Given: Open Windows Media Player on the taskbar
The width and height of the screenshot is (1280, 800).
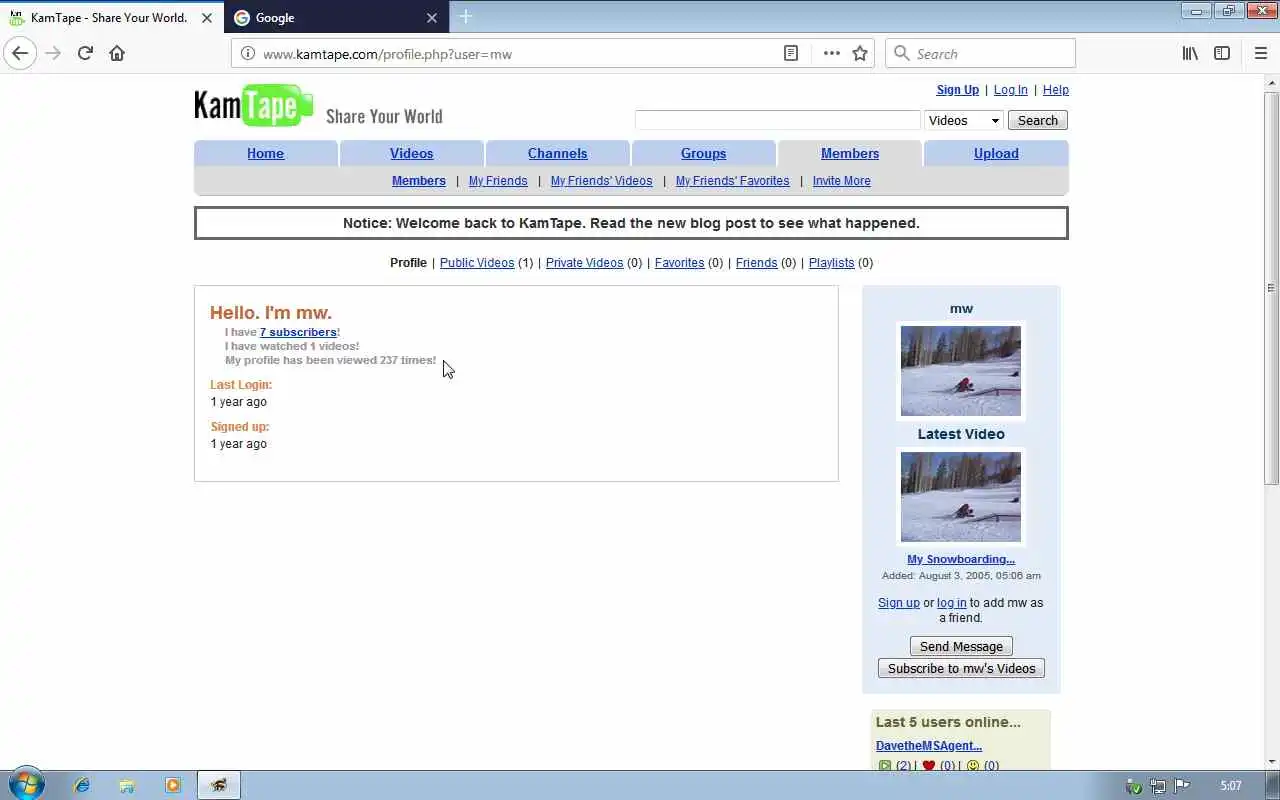Looking at the screenshot, I should [x=172, y=785].
